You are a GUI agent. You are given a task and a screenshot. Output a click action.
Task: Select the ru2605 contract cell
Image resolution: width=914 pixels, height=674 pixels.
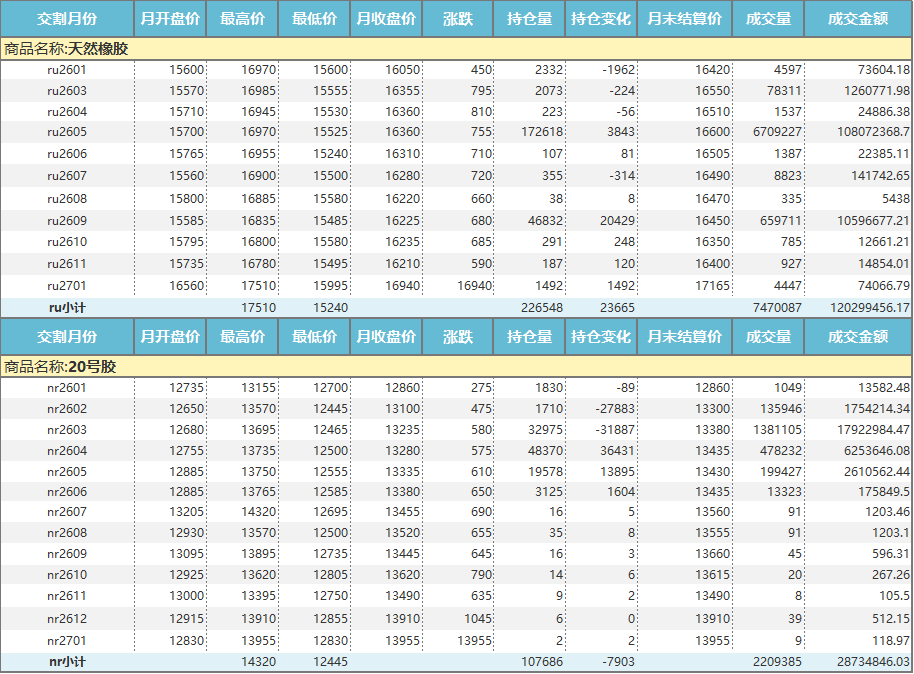(x=67, y=132)
